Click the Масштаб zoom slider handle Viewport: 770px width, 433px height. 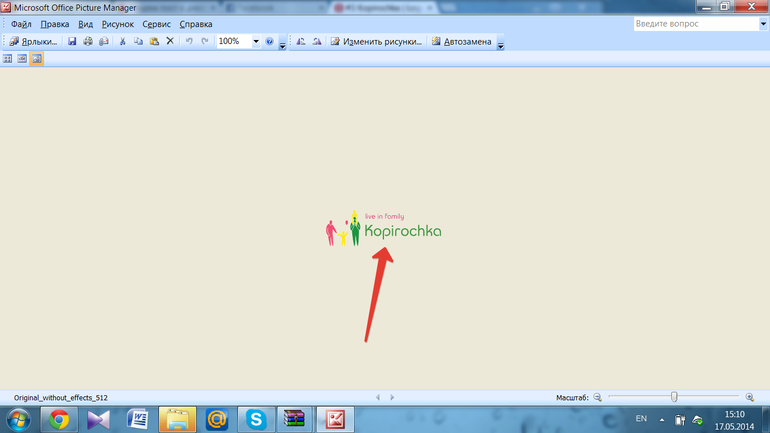(674, 397)
